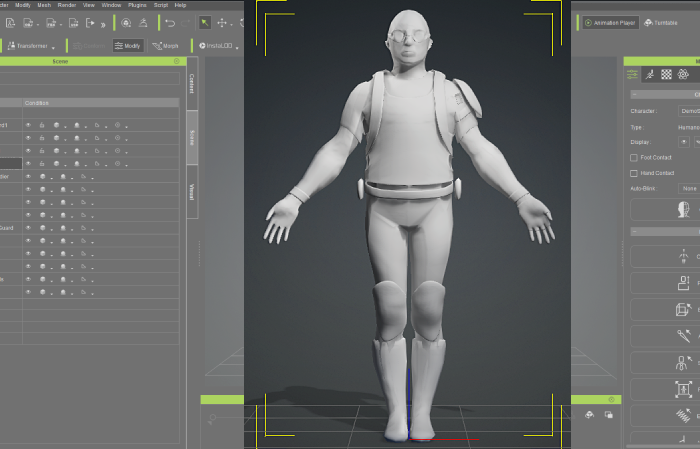This screenshot has width=700, height=449.
Task: Open the Plugins menu
Action: click(x=137, y=5)
